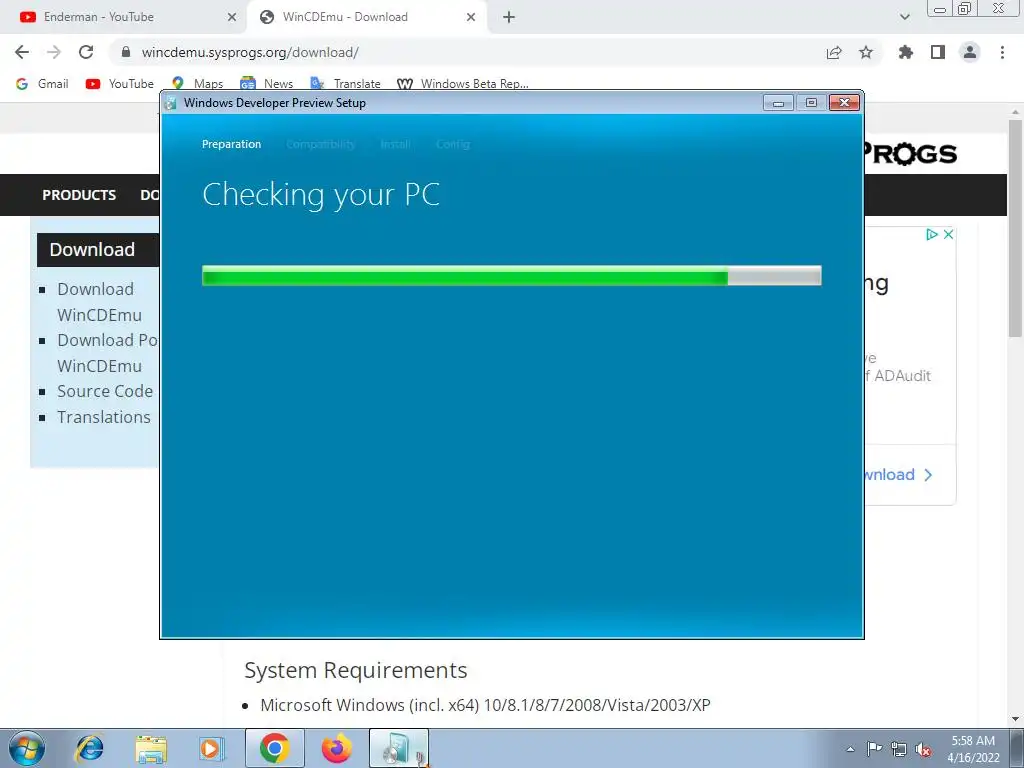Click the page's vertical scrollbar
Viewport: 1024px width, 768px height.
pos(1015,229)
